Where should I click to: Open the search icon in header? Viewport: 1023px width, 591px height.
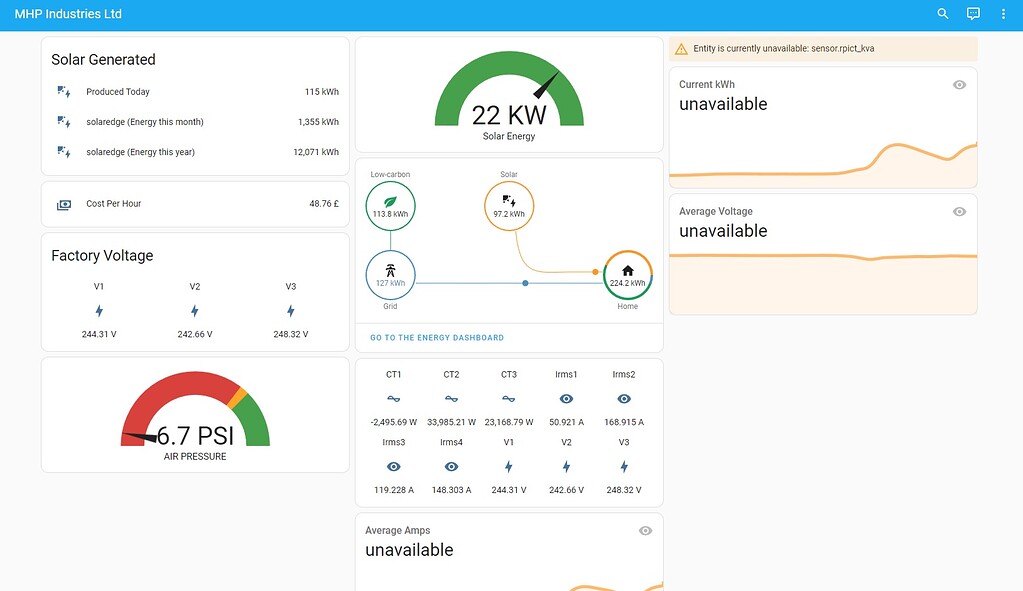(x=943, y=14)
